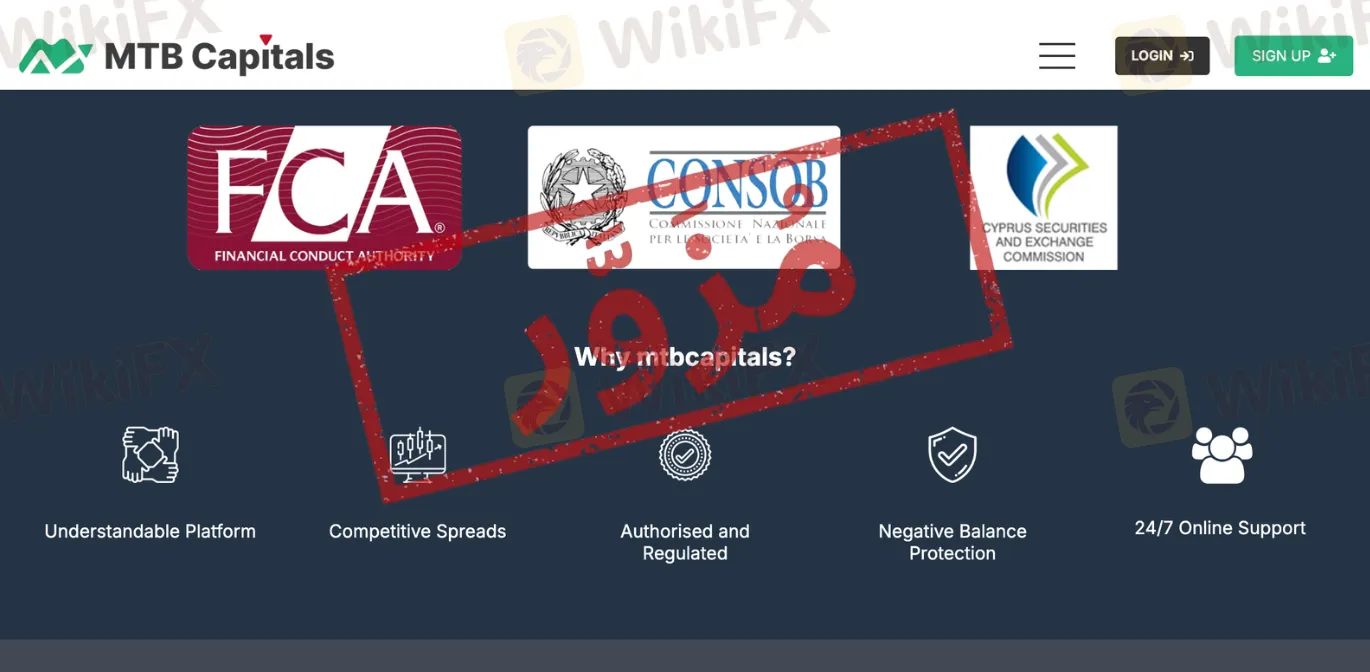Select the 24/7 Online Support text

(1220, 528)
